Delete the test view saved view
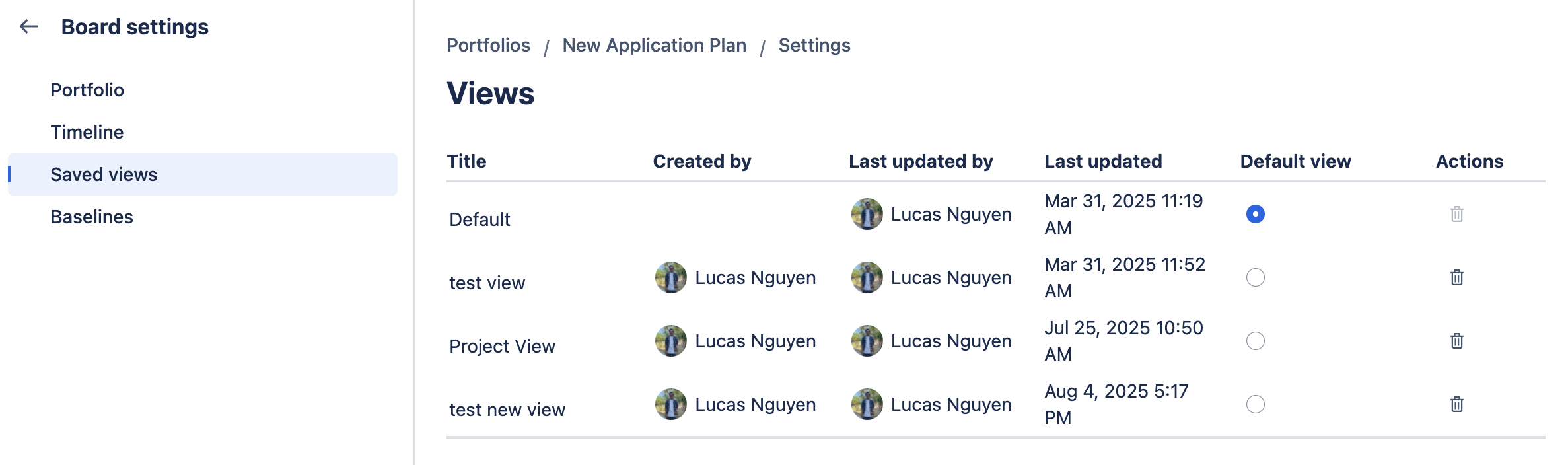 tap(1456, 277)
